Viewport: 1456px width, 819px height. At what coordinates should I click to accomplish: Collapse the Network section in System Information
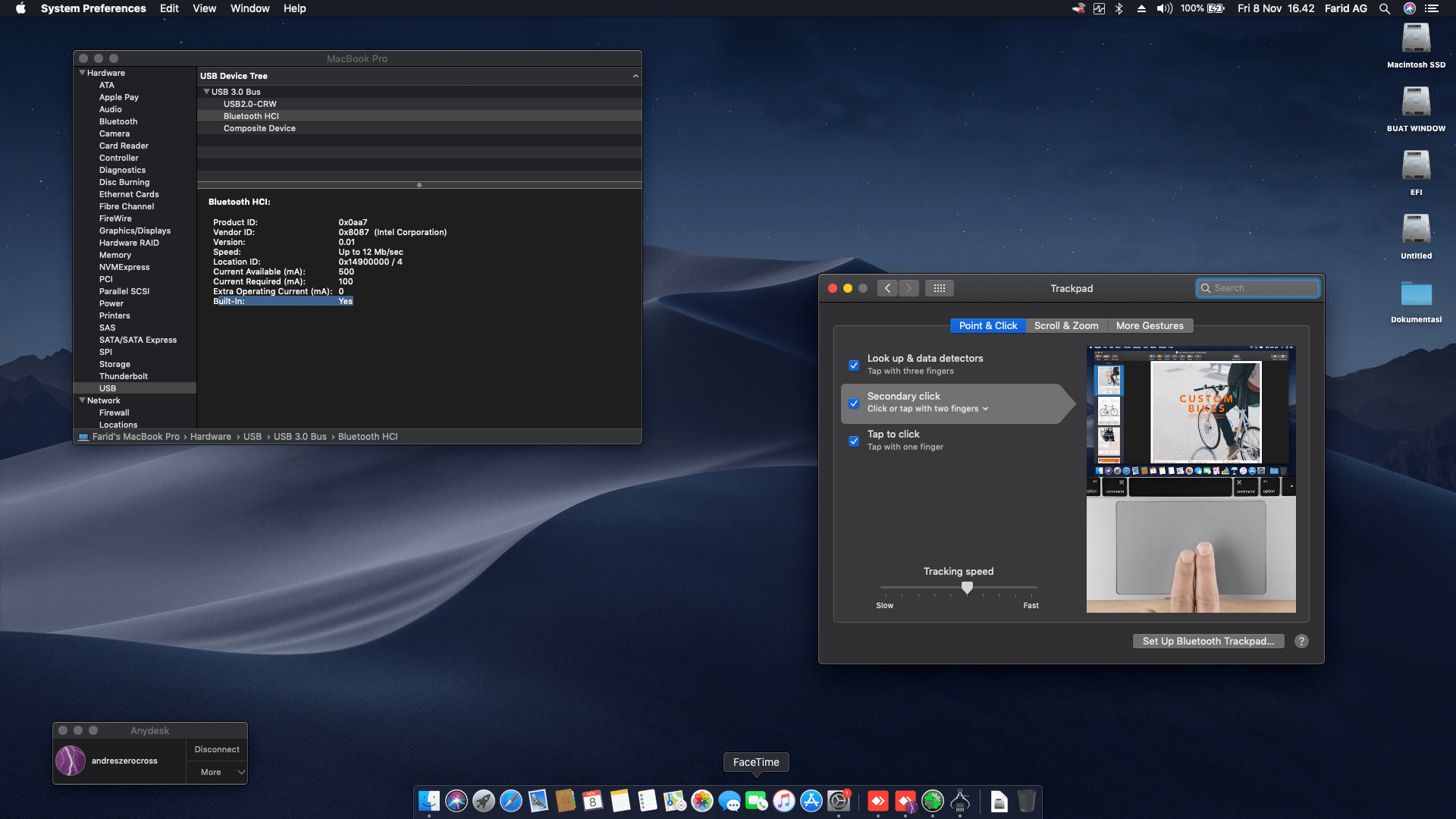click(82, 400)
